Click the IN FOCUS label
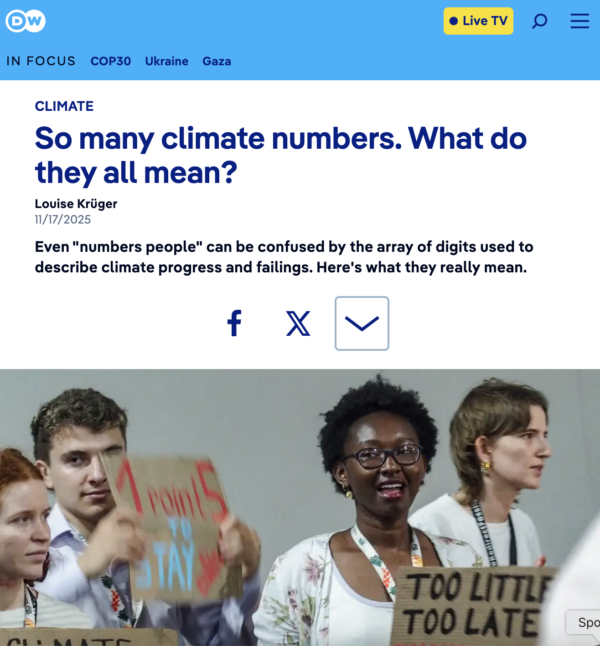600x646 pixels. pos(41,61)
